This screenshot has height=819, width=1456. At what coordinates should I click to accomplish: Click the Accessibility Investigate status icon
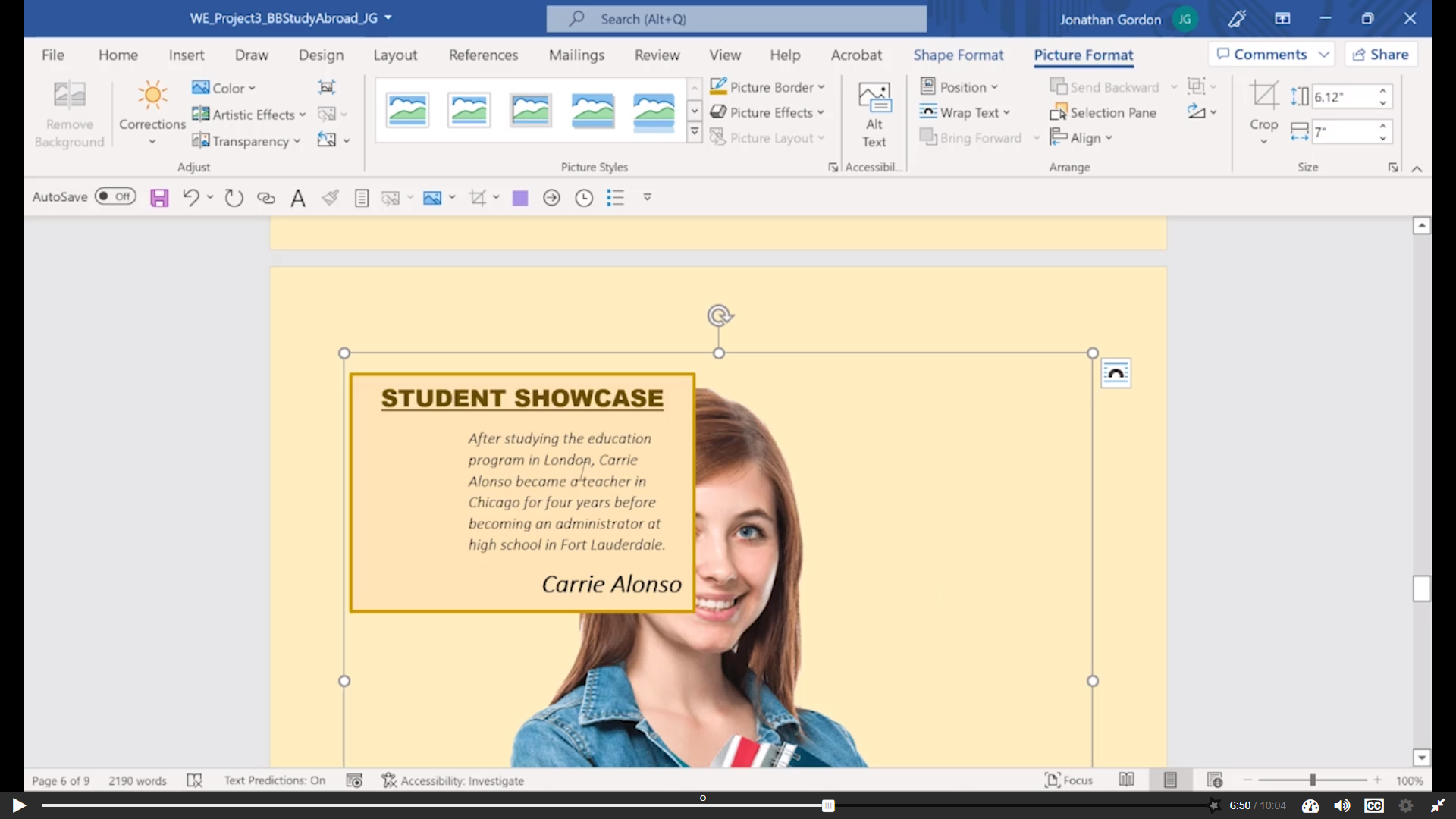tap(389, 780)
